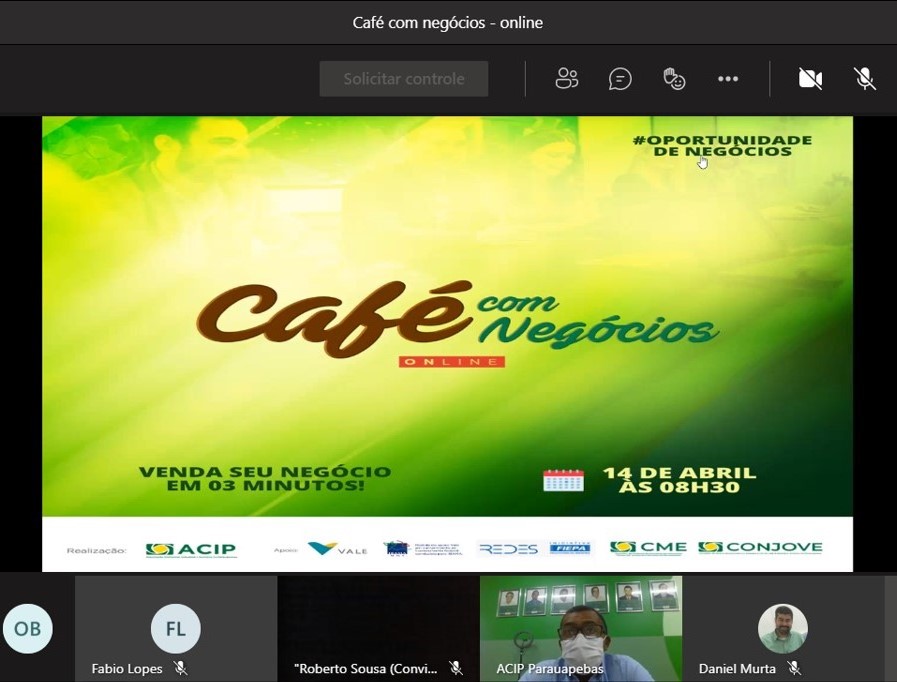Screen dimensions: 897x682
Task: Select the ACIP Parauapebas video tile
Action: pos(581,625)
